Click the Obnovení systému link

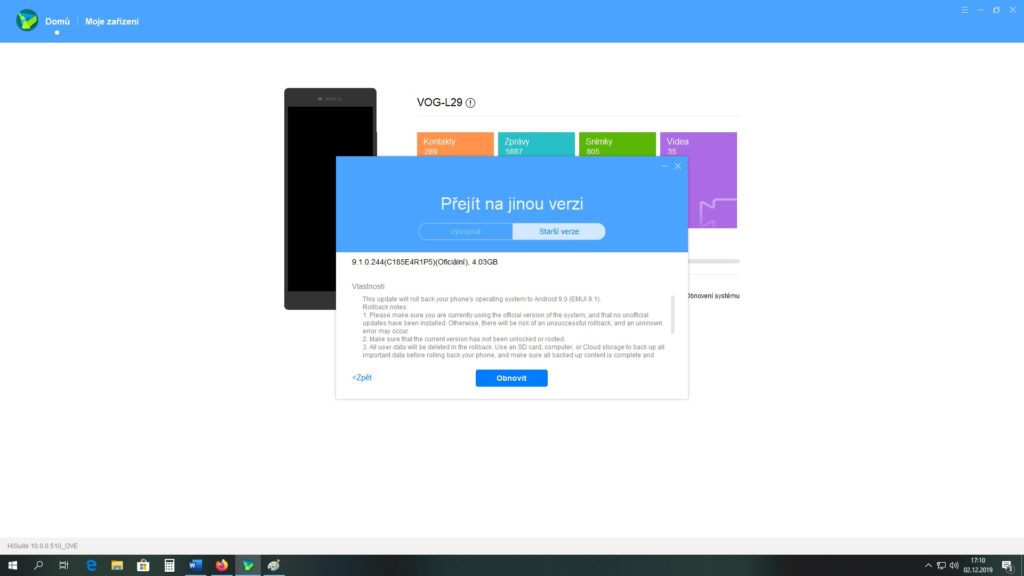(x=713, y=296)
